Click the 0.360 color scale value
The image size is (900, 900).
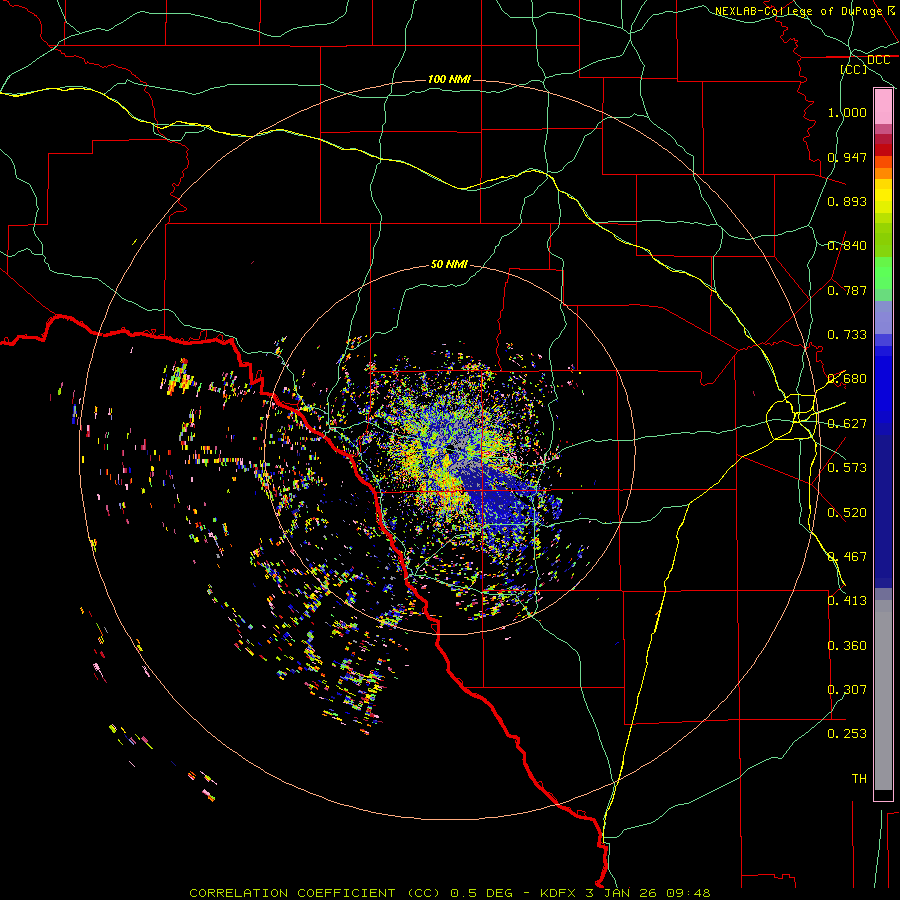click(847, 646)
